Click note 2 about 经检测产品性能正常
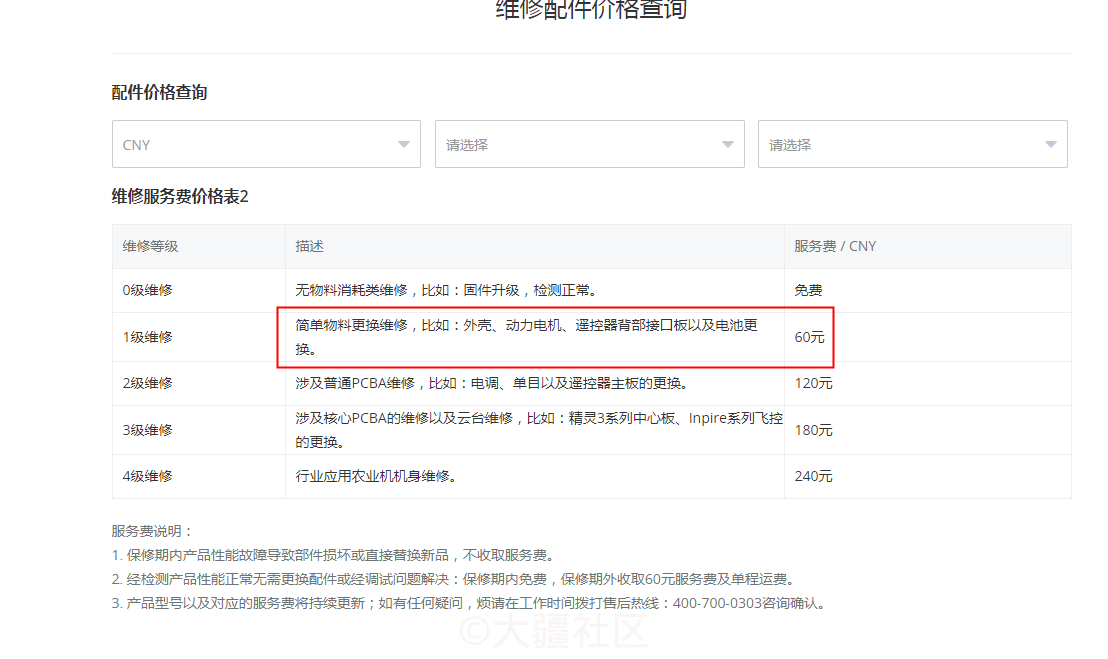 [456, 579]
